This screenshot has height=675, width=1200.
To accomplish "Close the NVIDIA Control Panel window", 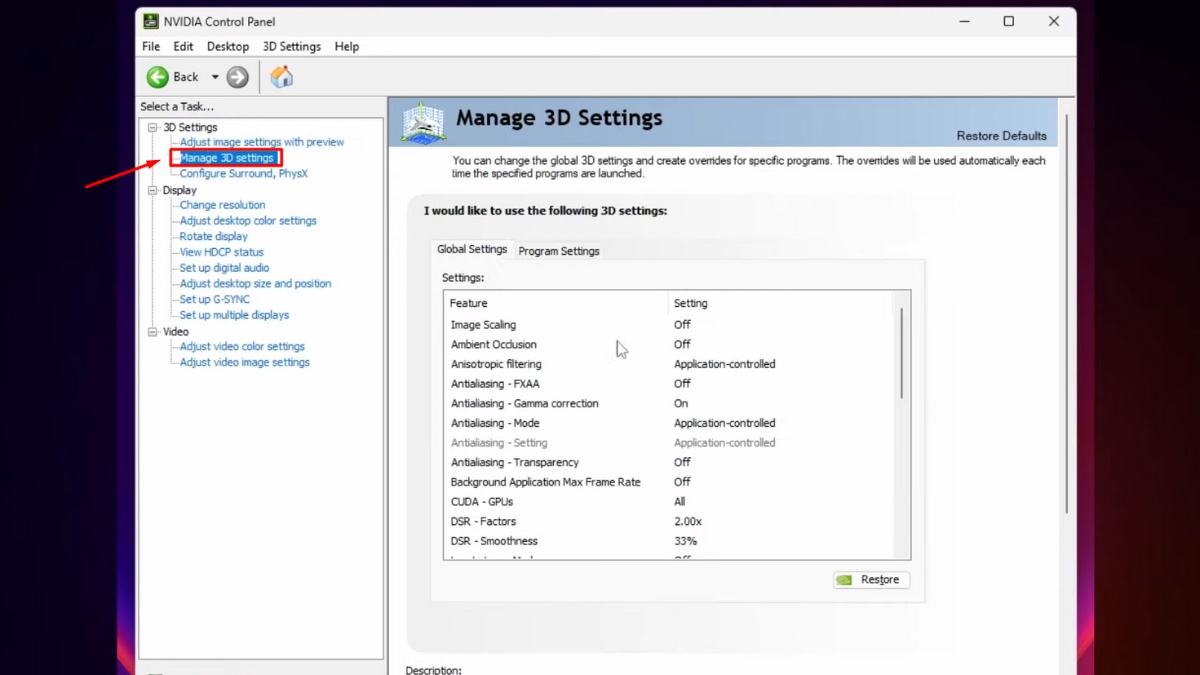I will (1053, 21).
